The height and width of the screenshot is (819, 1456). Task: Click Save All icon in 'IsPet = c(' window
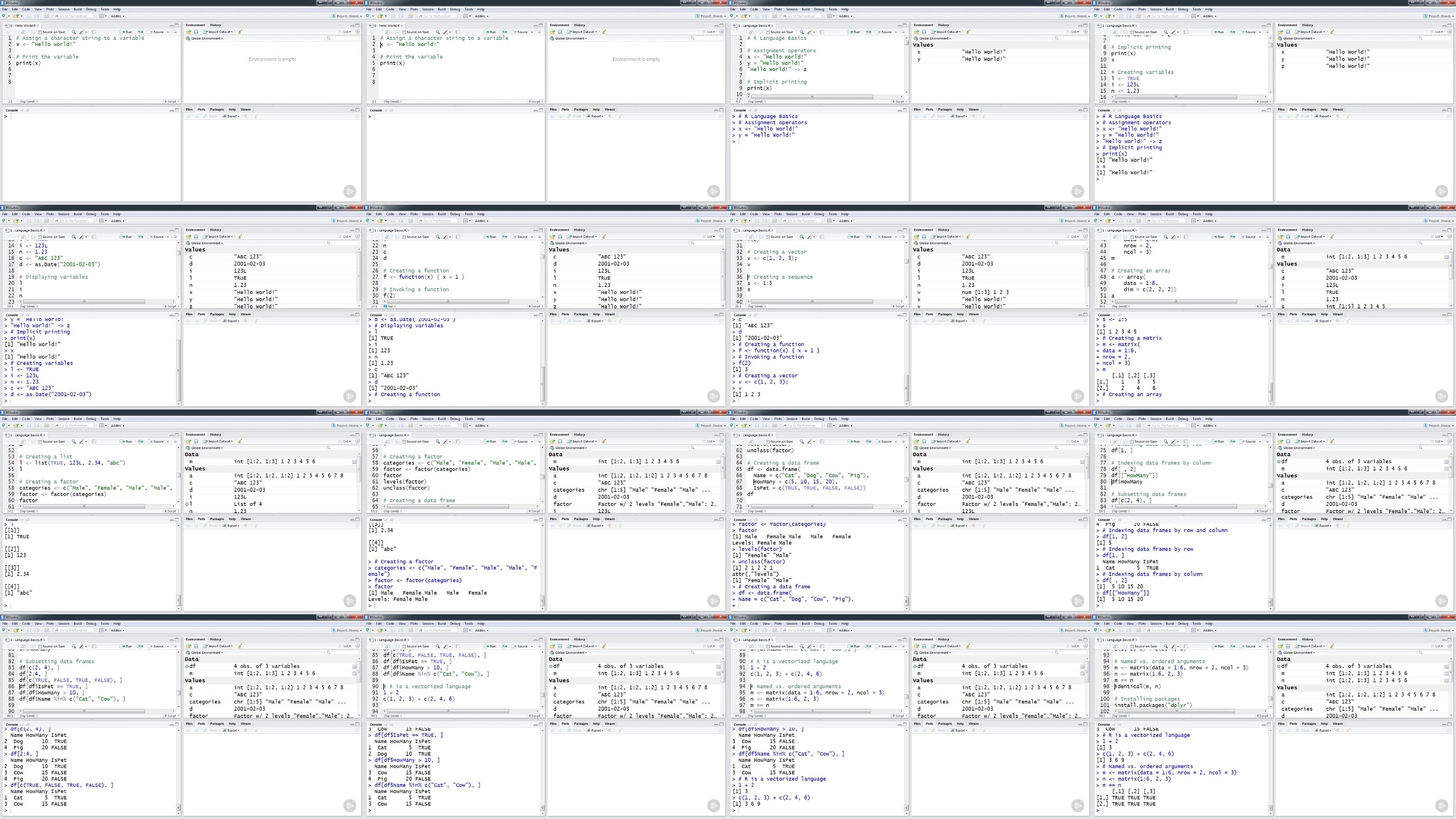coord(765,425)
